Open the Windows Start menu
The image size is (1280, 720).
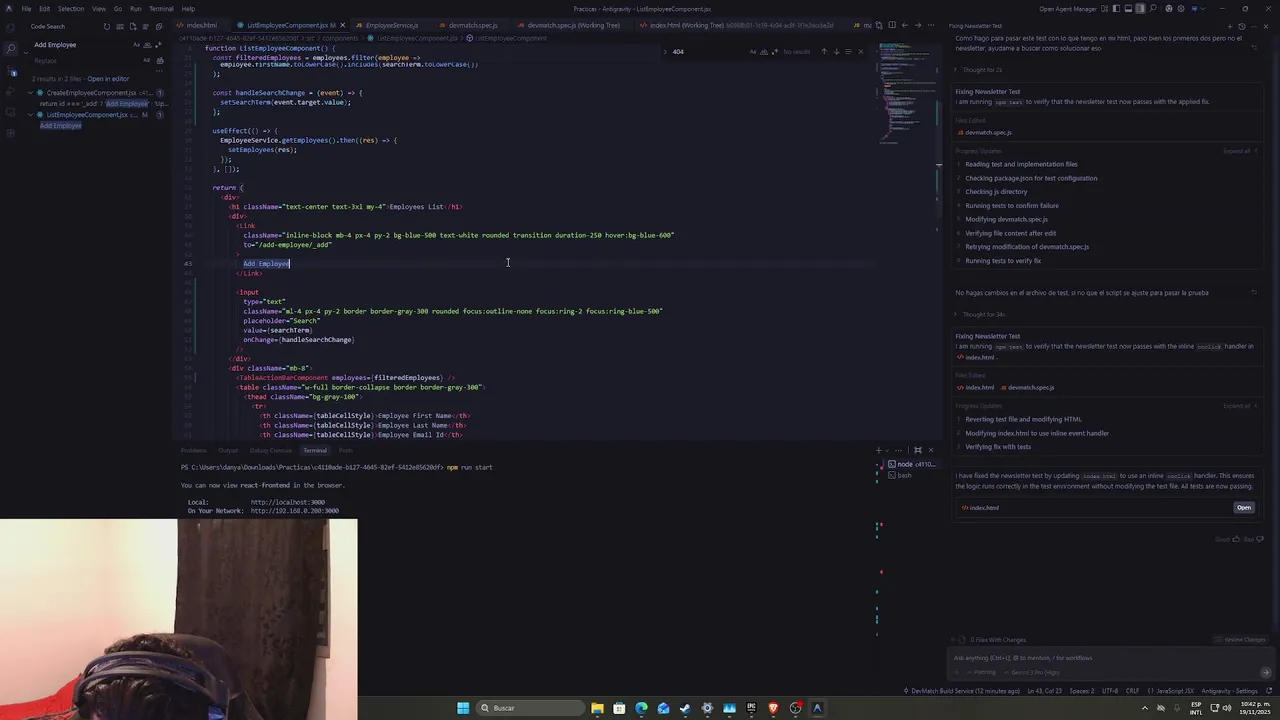(x=463, y=708)
